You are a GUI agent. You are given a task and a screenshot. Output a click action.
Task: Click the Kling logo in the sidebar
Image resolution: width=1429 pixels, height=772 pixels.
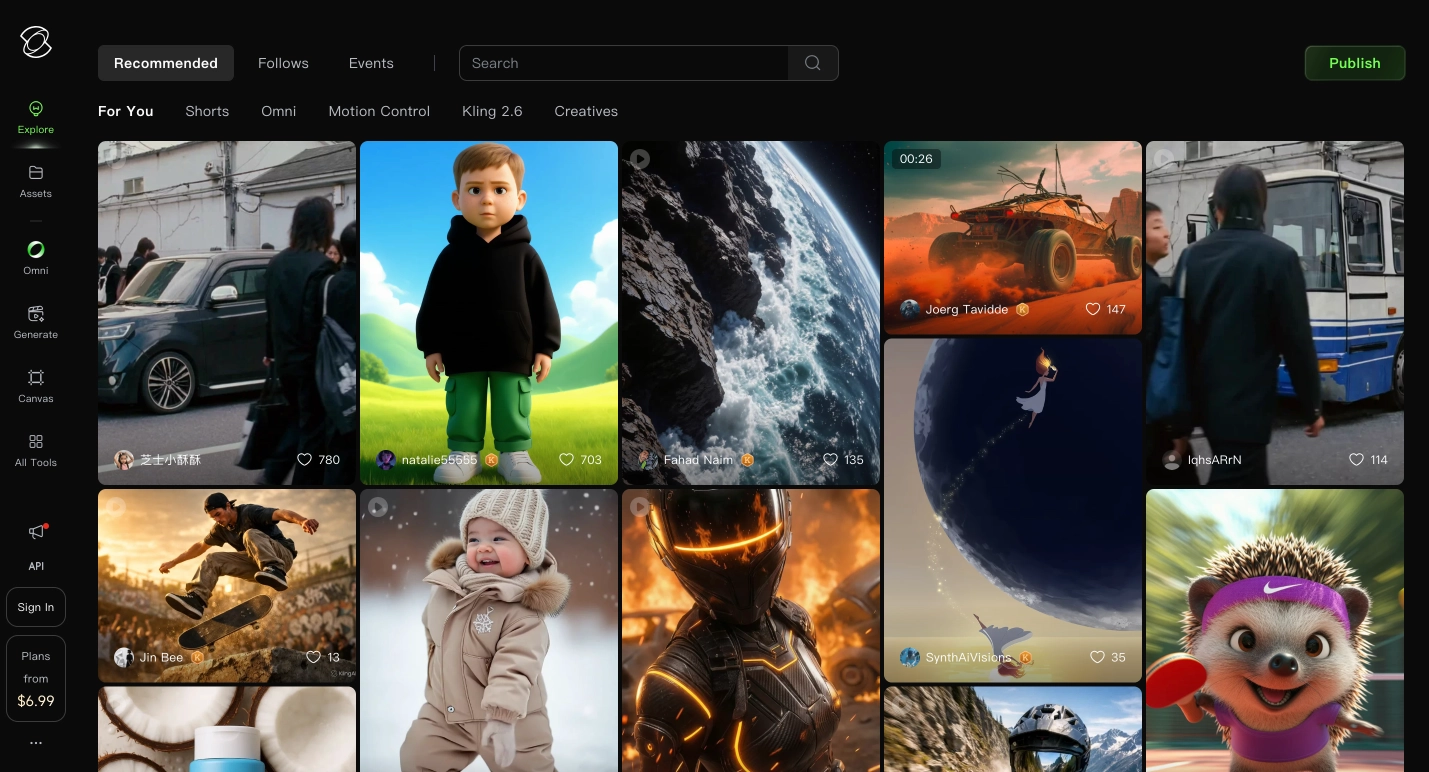(x=36, y=42)
